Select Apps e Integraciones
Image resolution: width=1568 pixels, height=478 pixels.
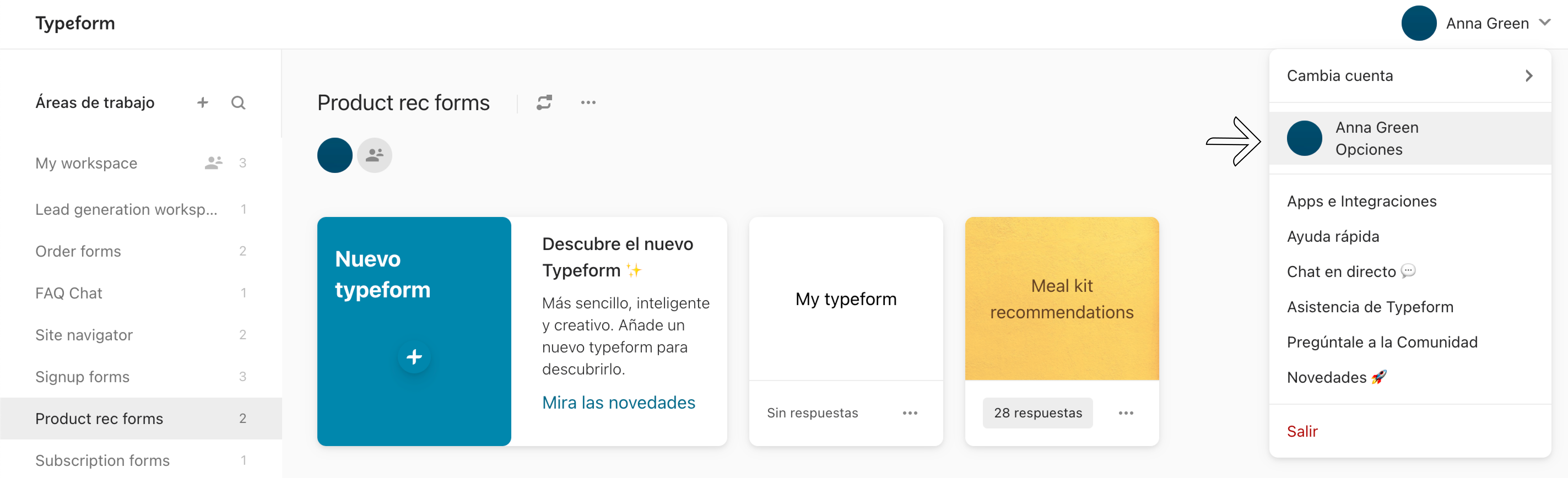point(1361,201)
